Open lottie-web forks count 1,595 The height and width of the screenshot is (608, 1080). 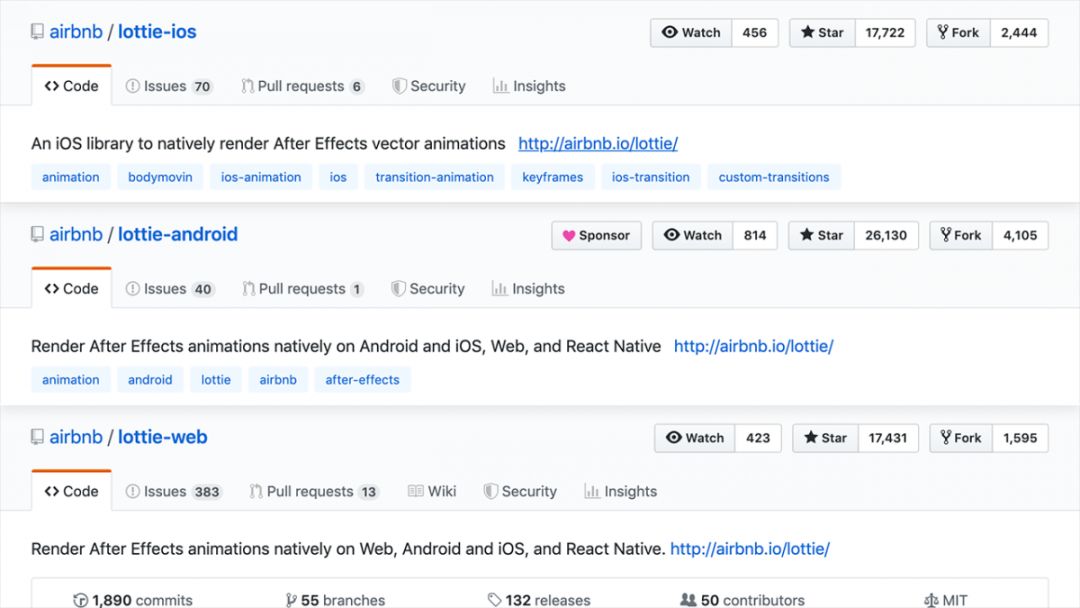[1020, 438]
